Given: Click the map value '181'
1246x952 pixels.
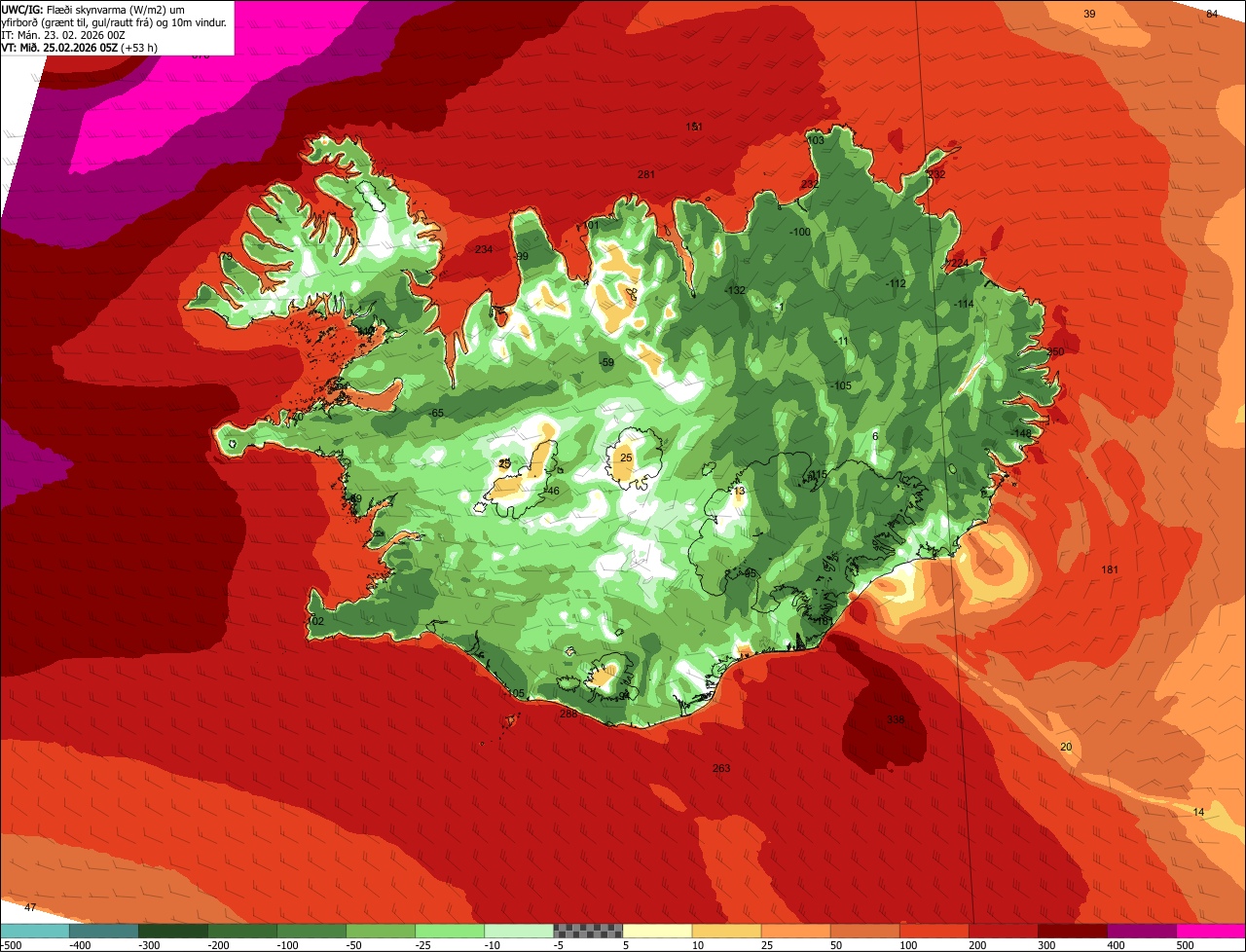Looking at the screenshot, I should tap(1109, 569).
